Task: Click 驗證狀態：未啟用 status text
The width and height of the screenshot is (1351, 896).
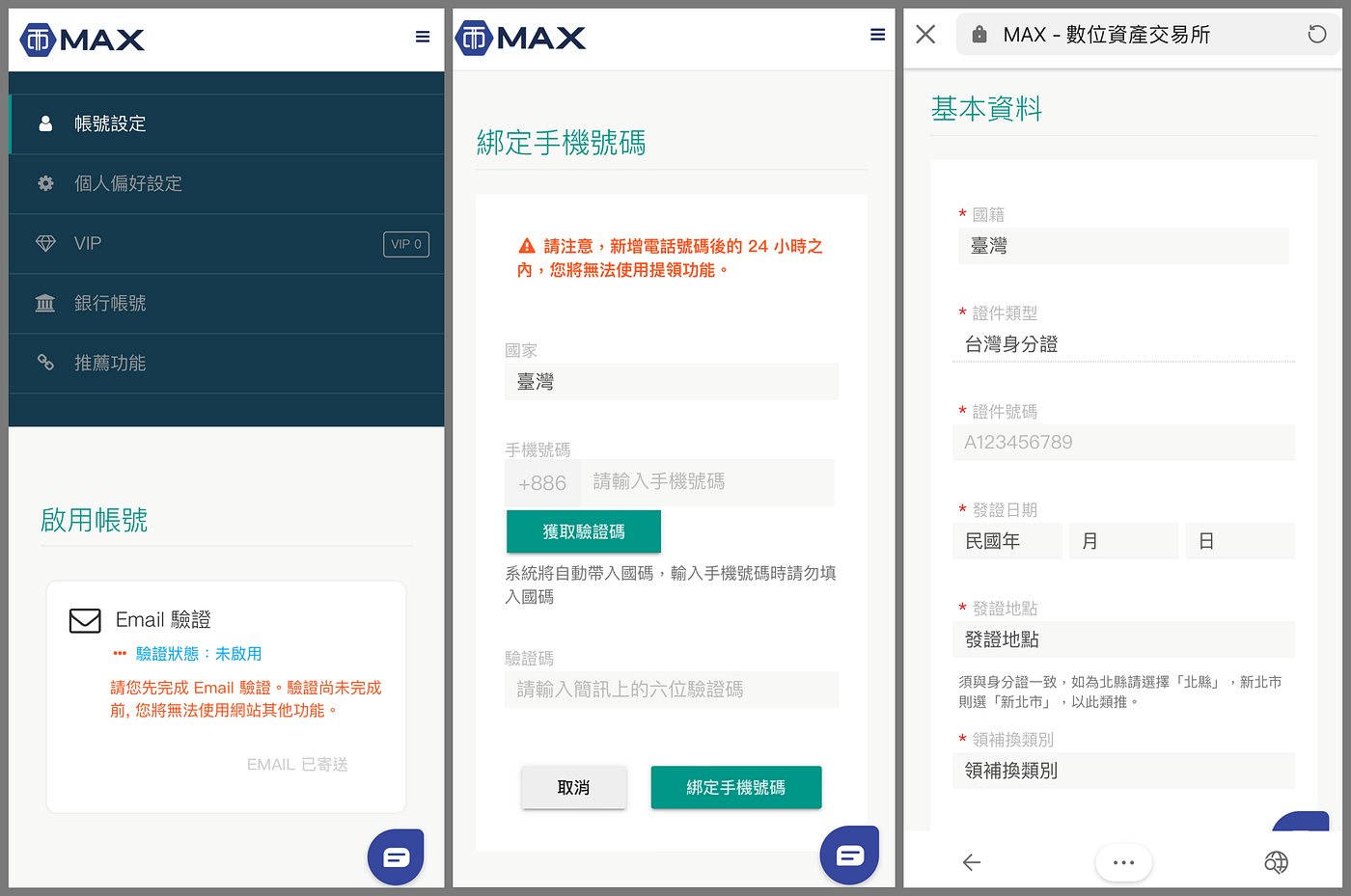Action: (x=199, y=654)
